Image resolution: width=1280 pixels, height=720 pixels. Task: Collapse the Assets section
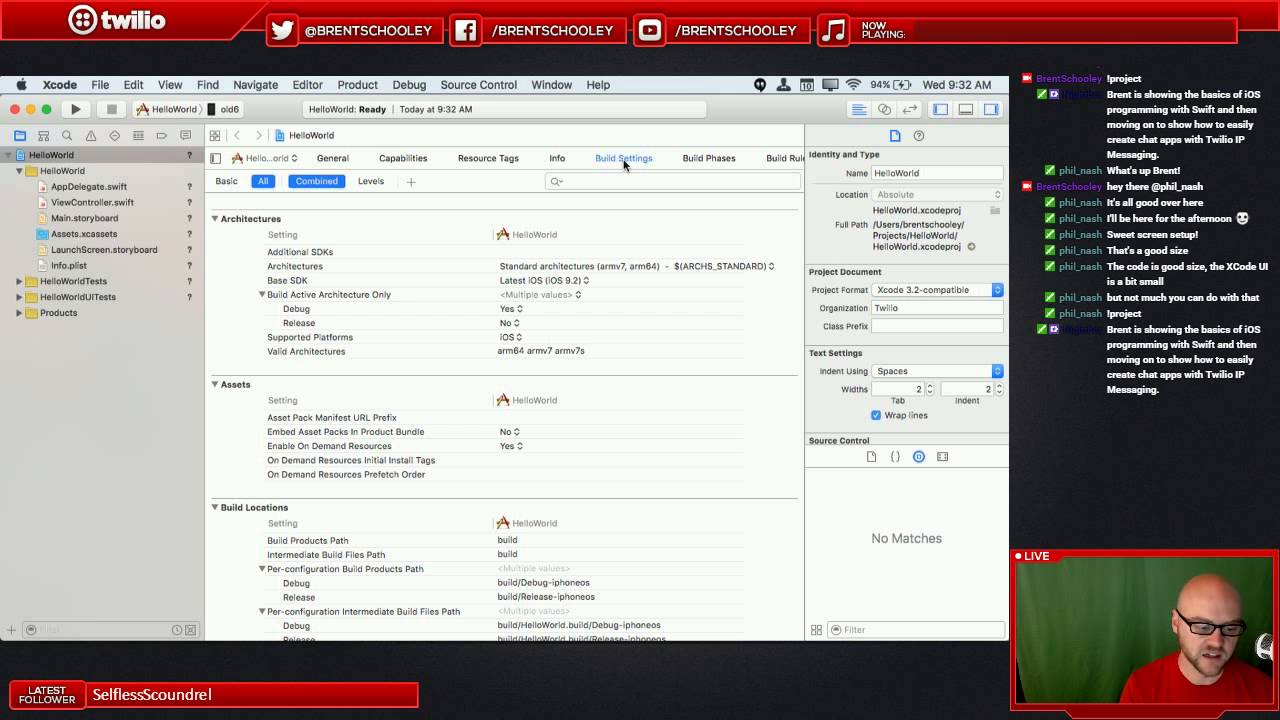[214, 384]
